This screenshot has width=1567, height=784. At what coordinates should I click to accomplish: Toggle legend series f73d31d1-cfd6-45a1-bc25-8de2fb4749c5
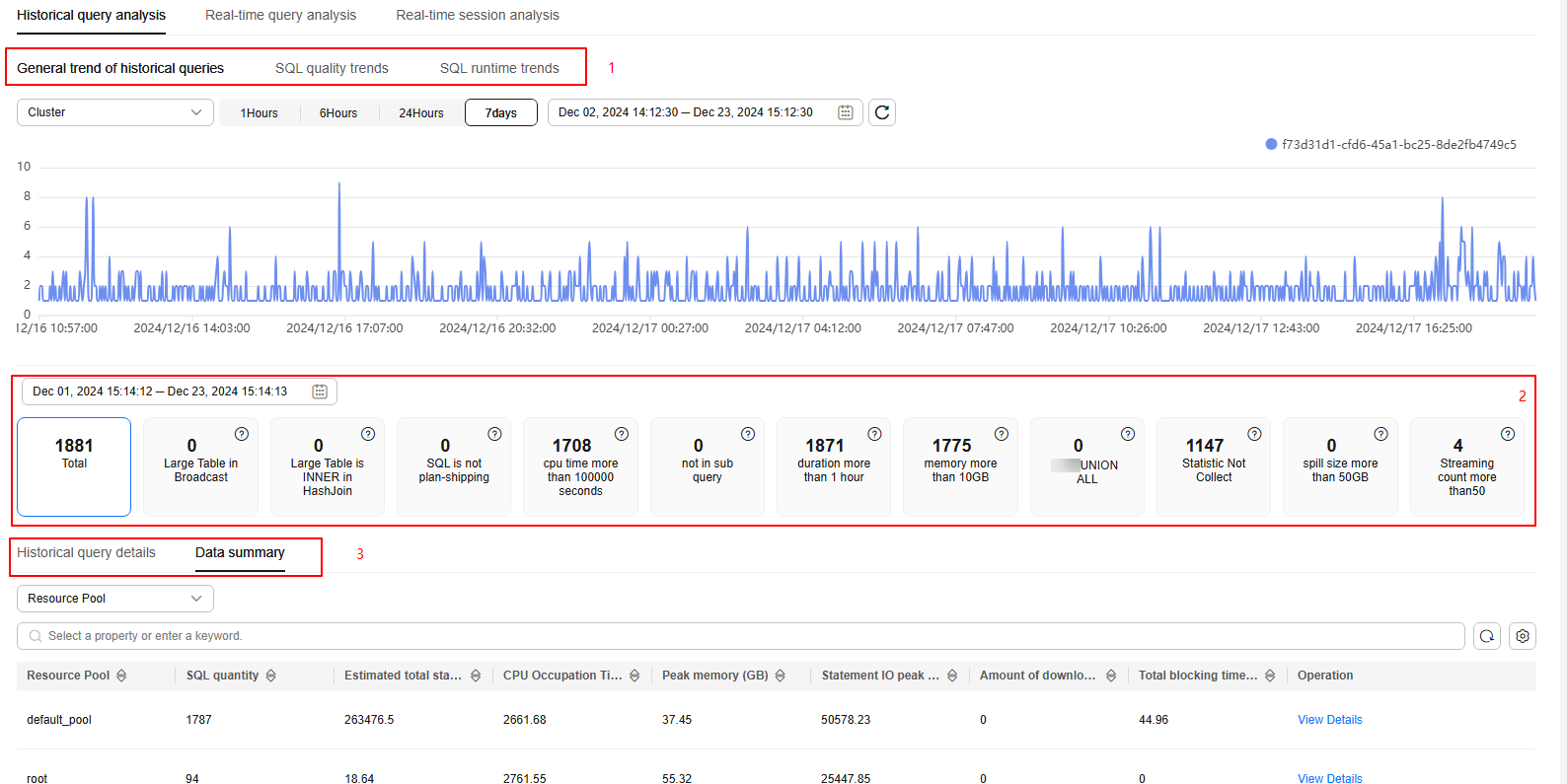(x=1390, y=144)
